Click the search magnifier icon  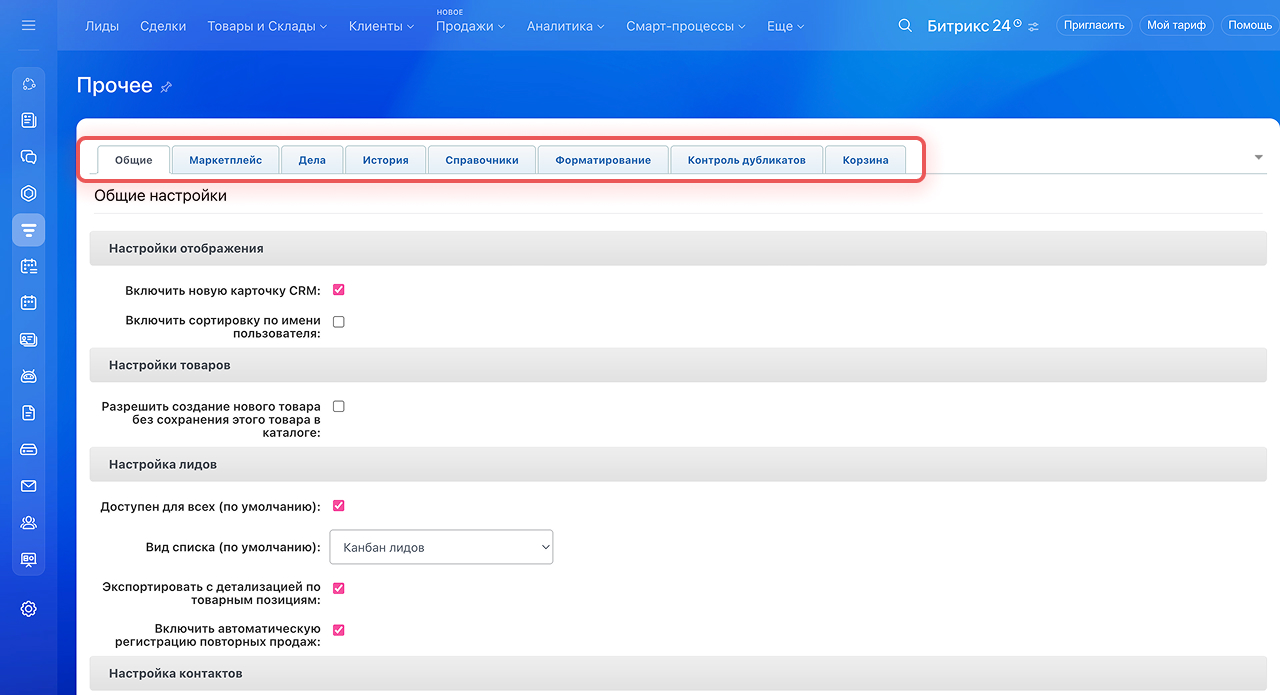905,26
